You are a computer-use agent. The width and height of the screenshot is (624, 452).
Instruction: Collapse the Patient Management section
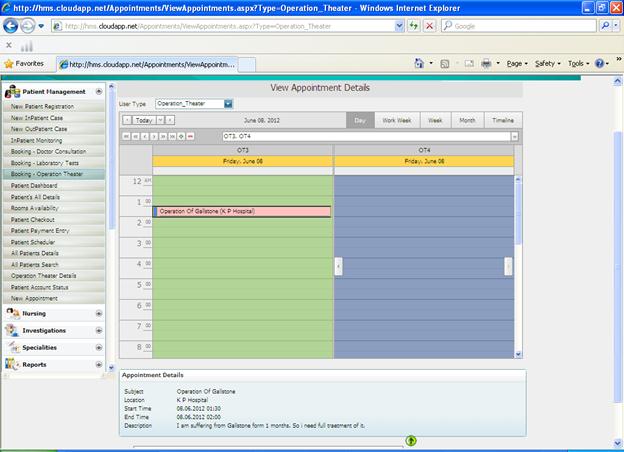point(98,92)
